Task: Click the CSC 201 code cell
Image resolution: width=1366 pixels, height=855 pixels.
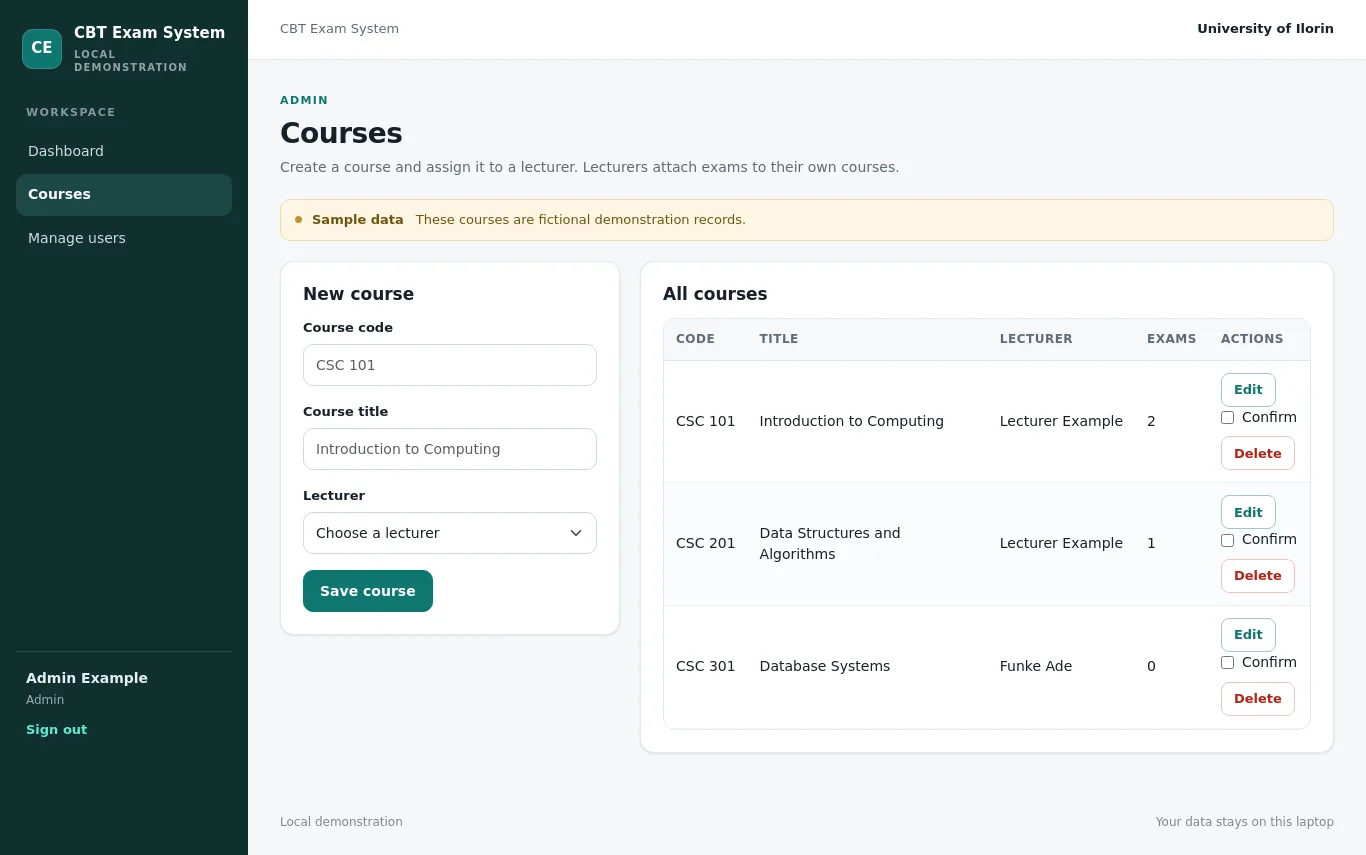Action: [706, 543]
